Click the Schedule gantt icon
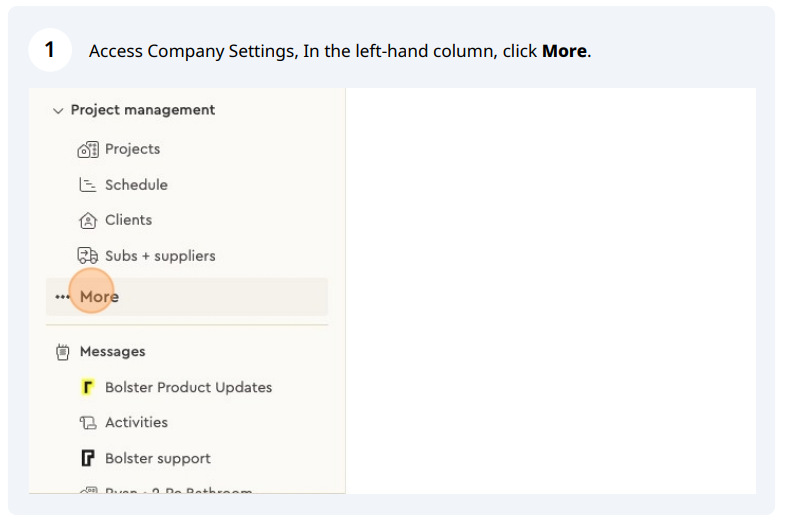 point(87,185)
